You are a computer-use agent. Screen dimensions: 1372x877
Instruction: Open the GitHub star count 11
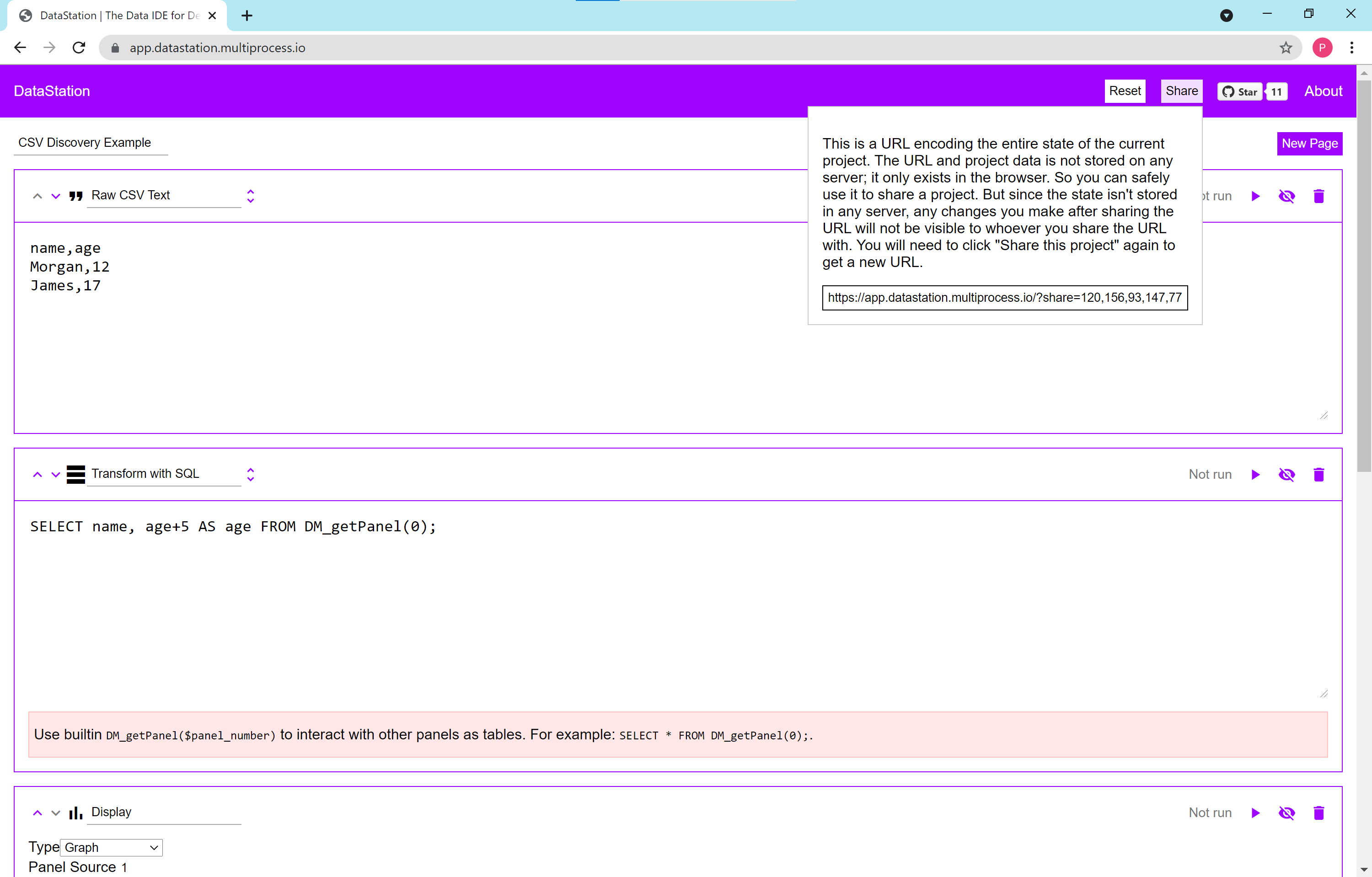(x=1276, y=92)
